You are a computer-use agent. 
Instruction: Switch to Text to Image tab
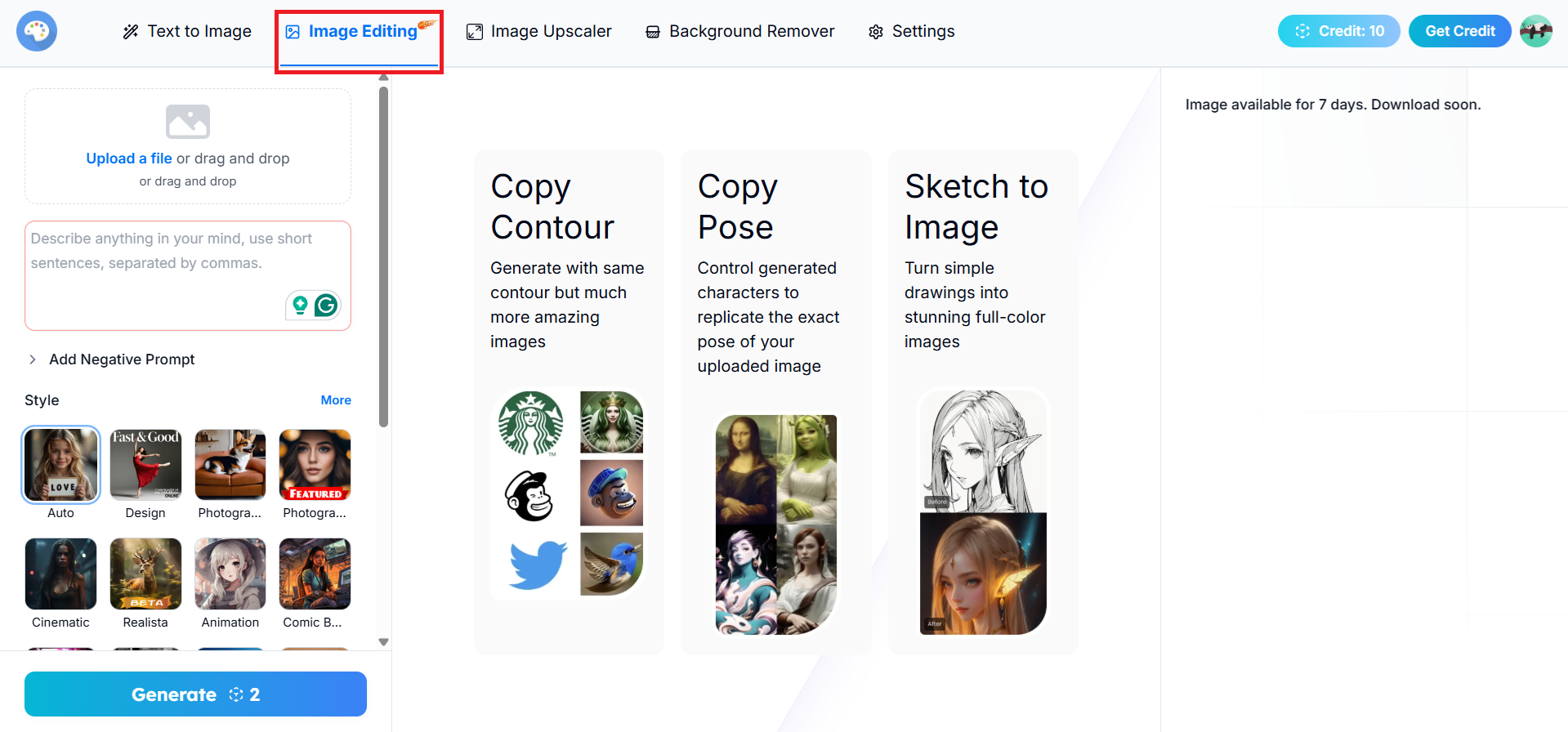[187, 32]
